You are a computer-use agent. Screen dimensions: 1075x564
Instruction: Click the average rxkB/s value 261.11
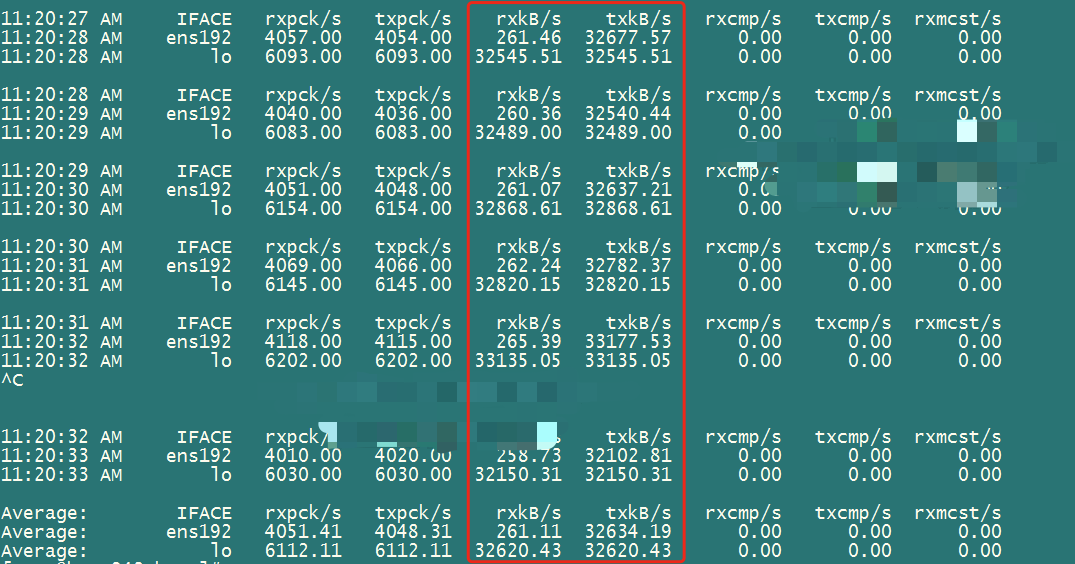pos(528,532)
